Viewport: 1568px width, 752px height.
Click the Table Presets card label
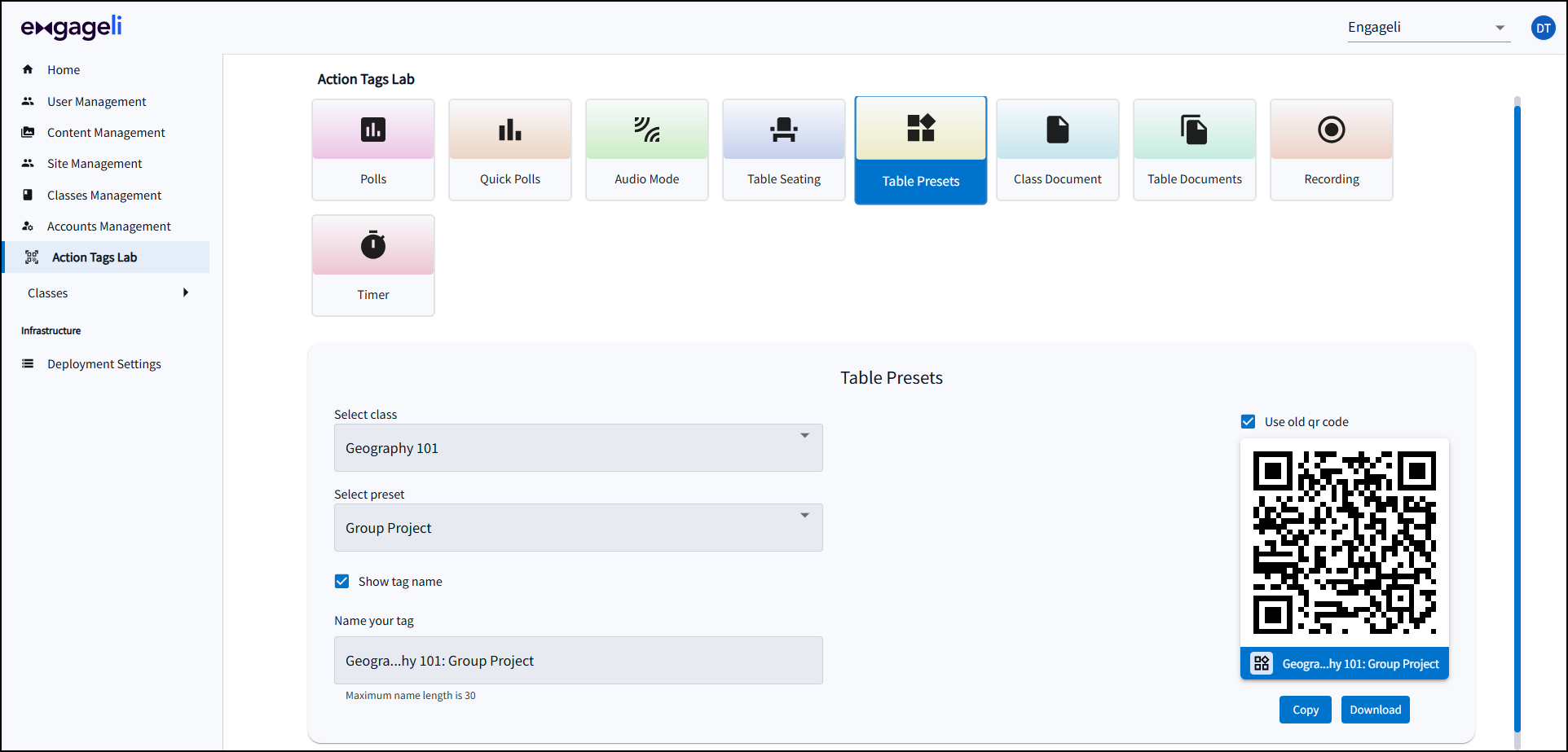coord(921,181)
